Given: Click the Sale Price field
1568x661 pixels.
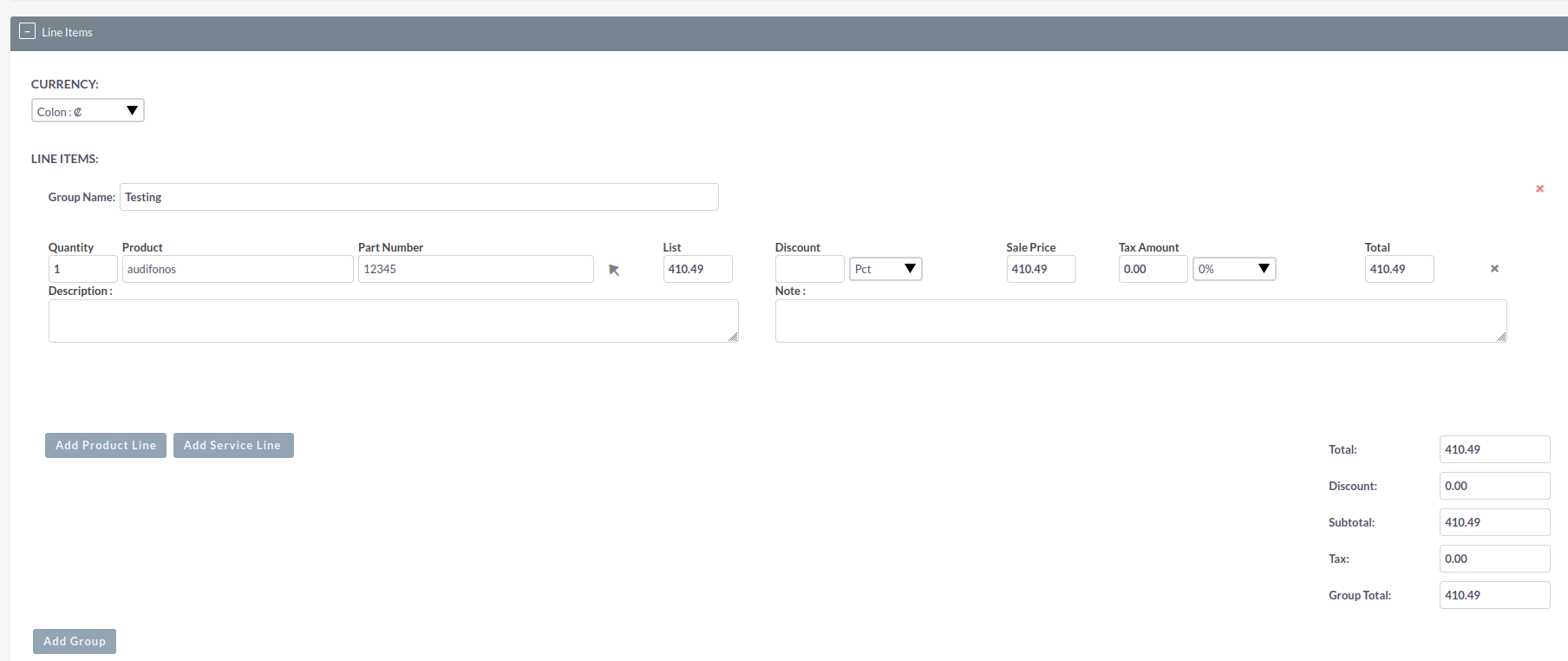Looking at the screenshot, I should tap(1041, 269).
